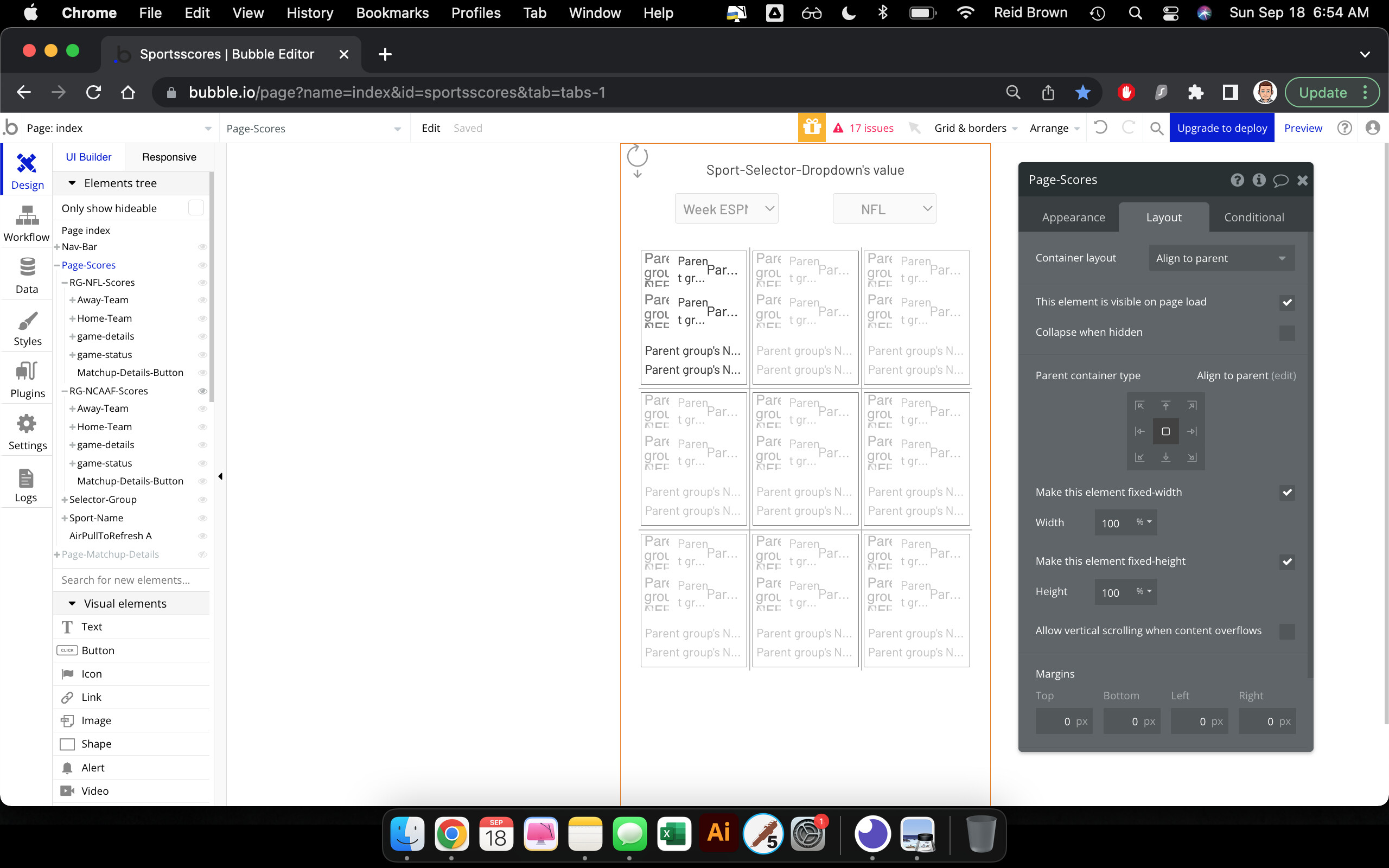Reload the browser page
The width and height of the screenshot is (1389, 868).
pos(93,92)
